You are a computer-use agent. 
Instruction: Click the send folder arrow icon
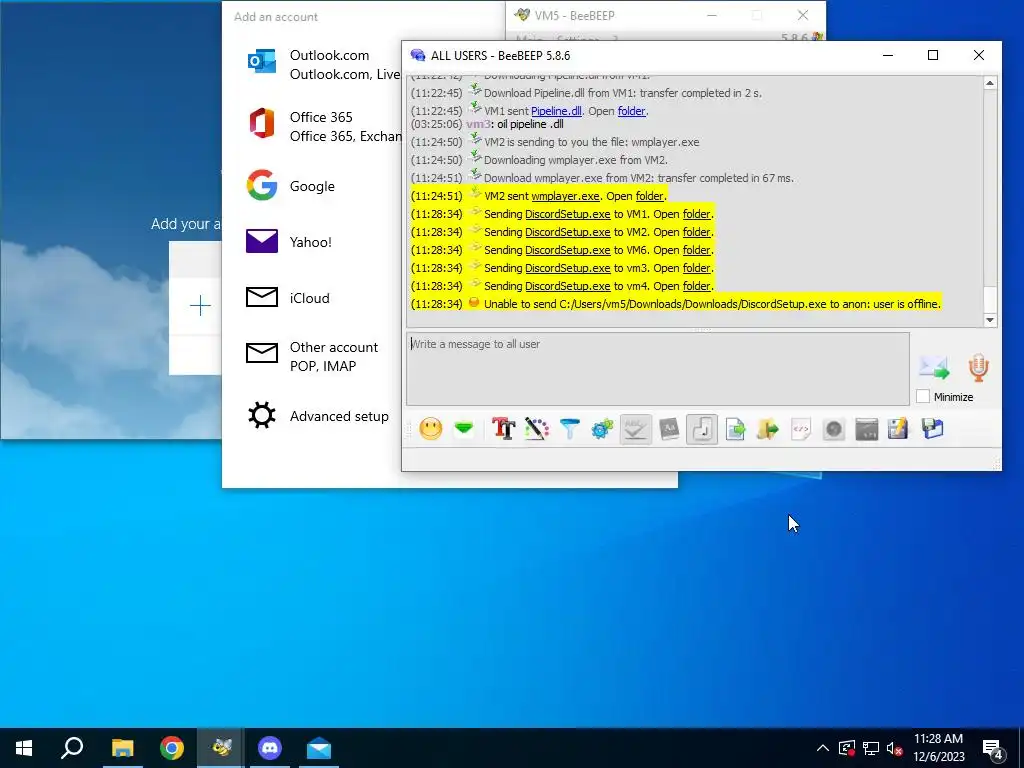[768, 429]
